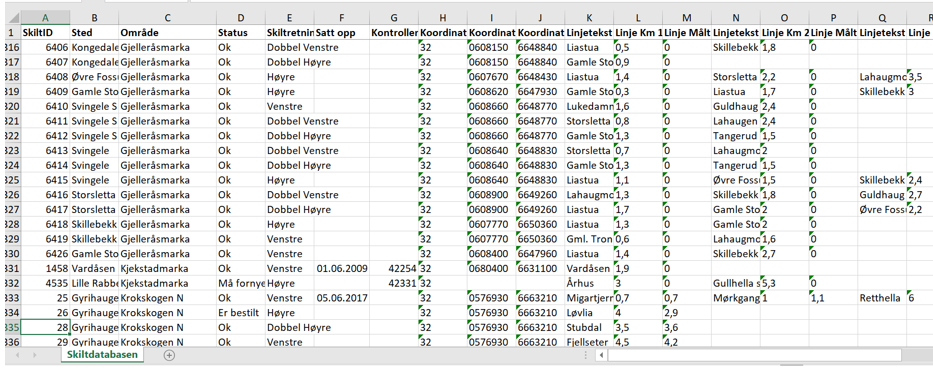Click the Kontroller header cell
The width and height of the screenshot is (933, 378).
[x=394, y=32]
